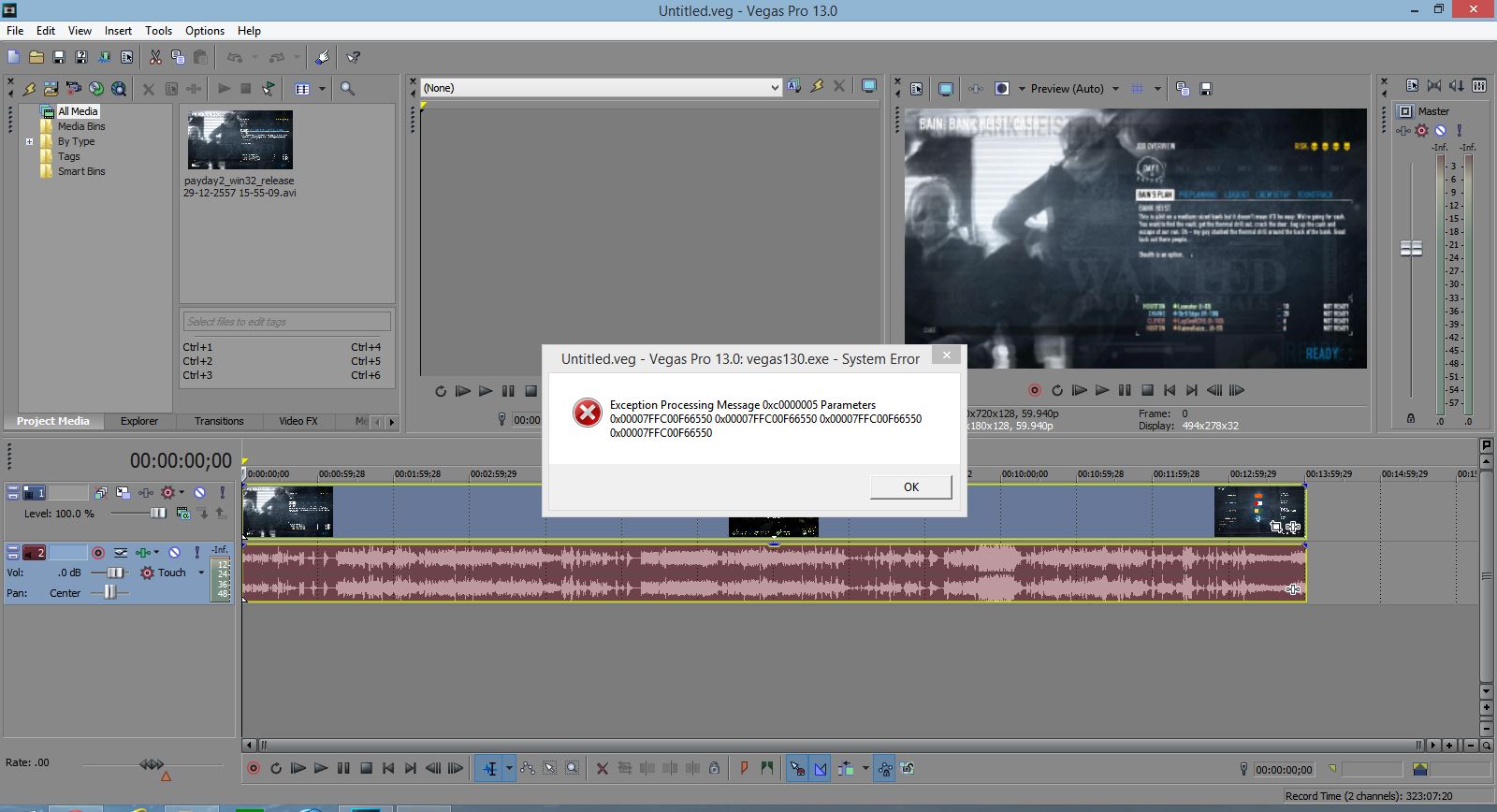Viewport: 1497px width, 812px height.
Task: Select the payday2 avi media thumbnail
Action: (240, 139)
